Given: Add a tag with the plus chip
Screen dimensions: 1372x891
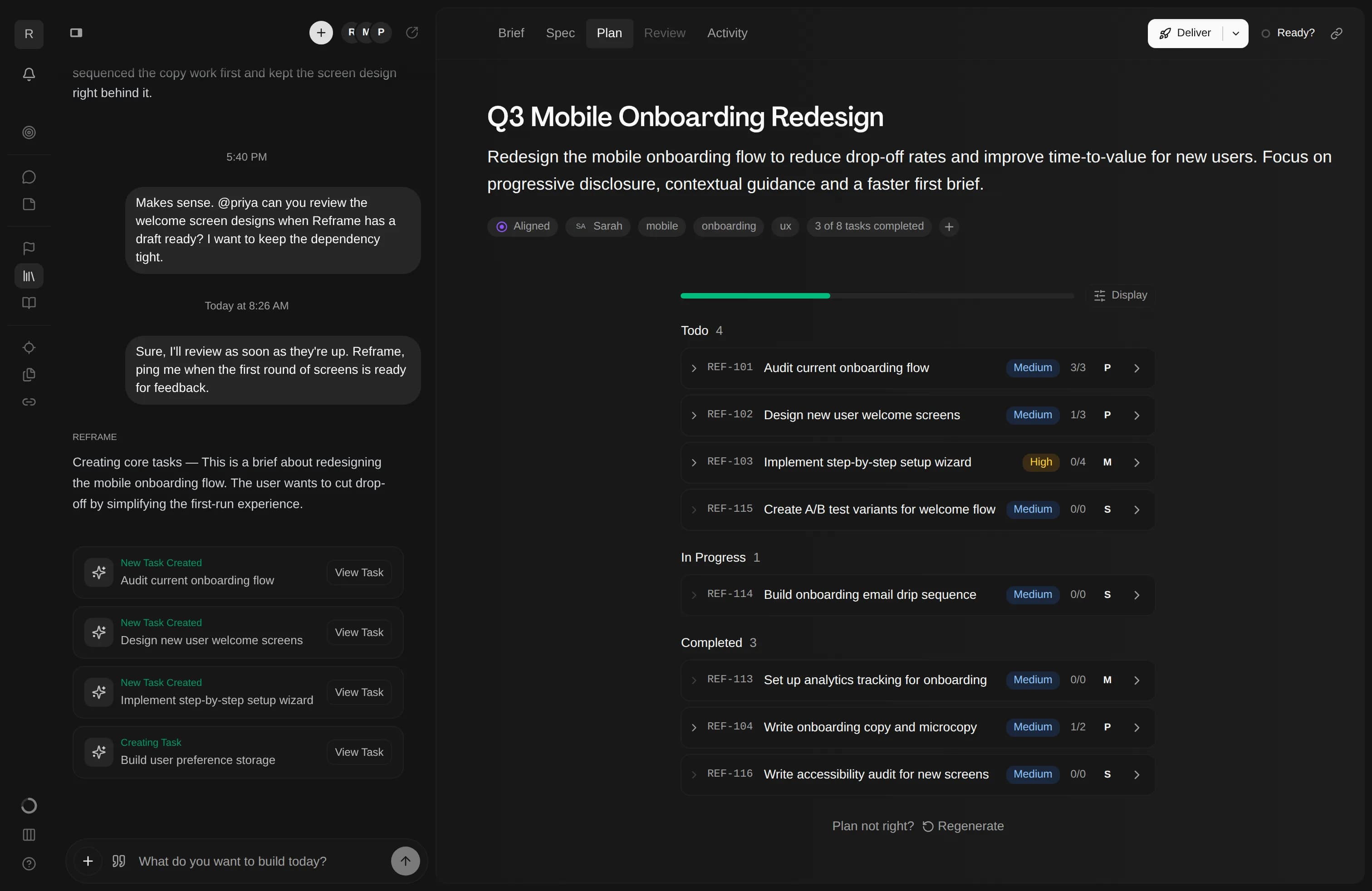Looking at the screenshot, I should point(949,226).
